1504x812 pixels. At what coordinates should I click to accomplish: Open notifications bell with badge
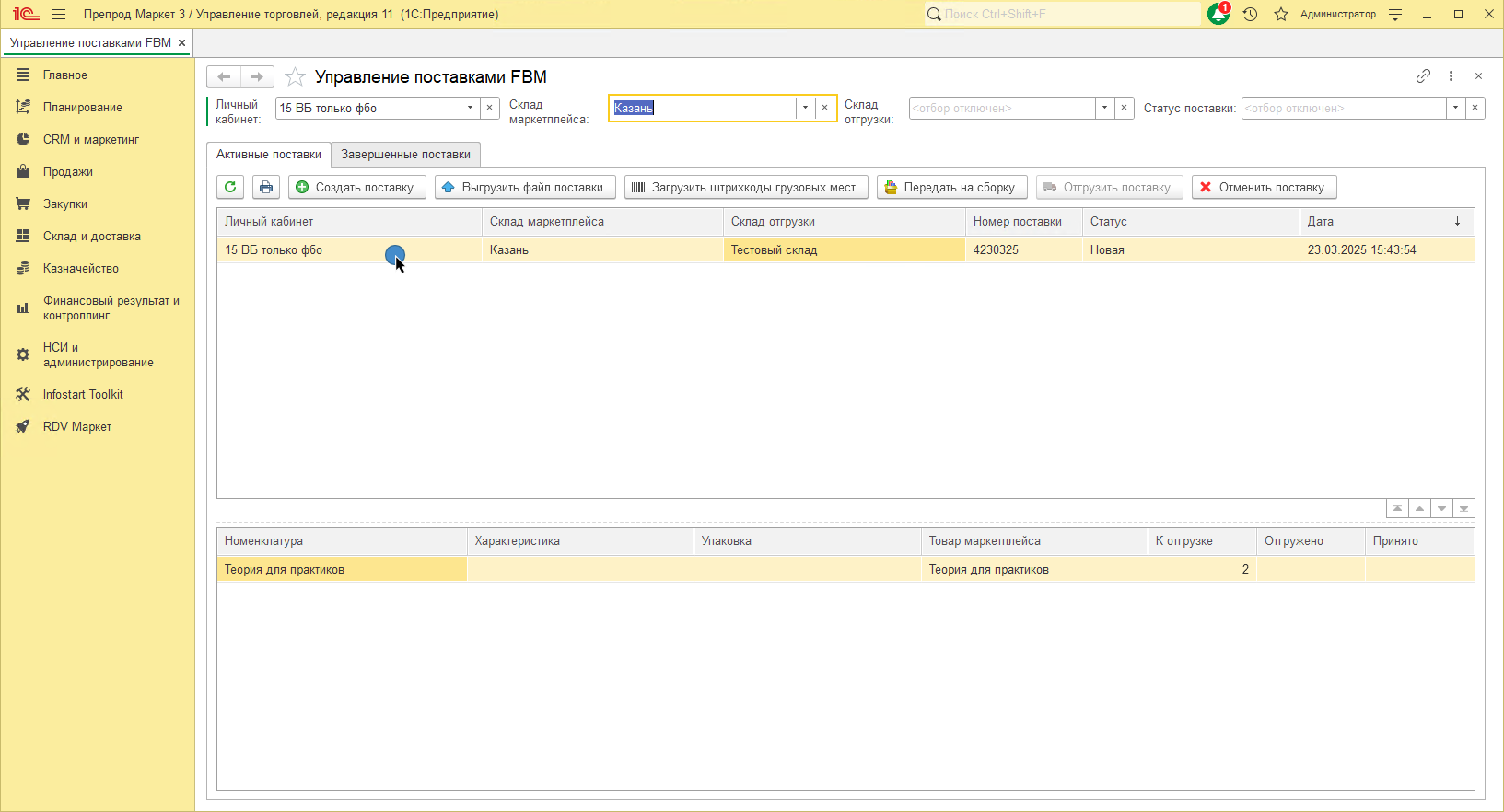[x=1218, y=14]
